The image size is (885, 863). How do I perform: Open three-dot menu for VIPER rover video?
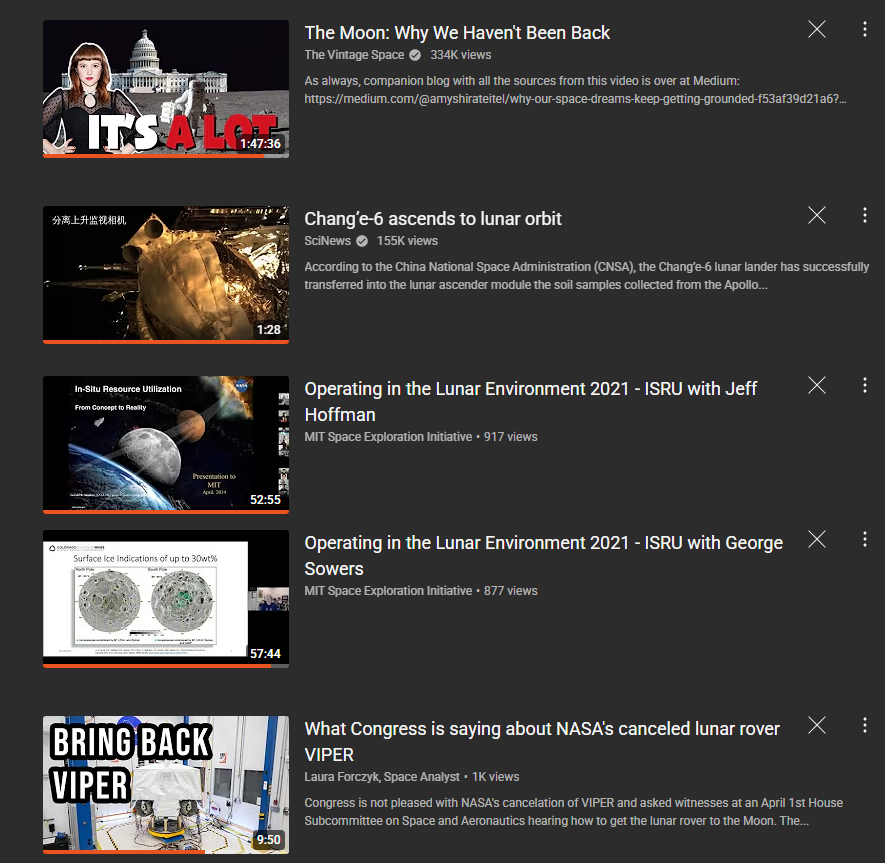pyautogui.click(x=865, y=725)
